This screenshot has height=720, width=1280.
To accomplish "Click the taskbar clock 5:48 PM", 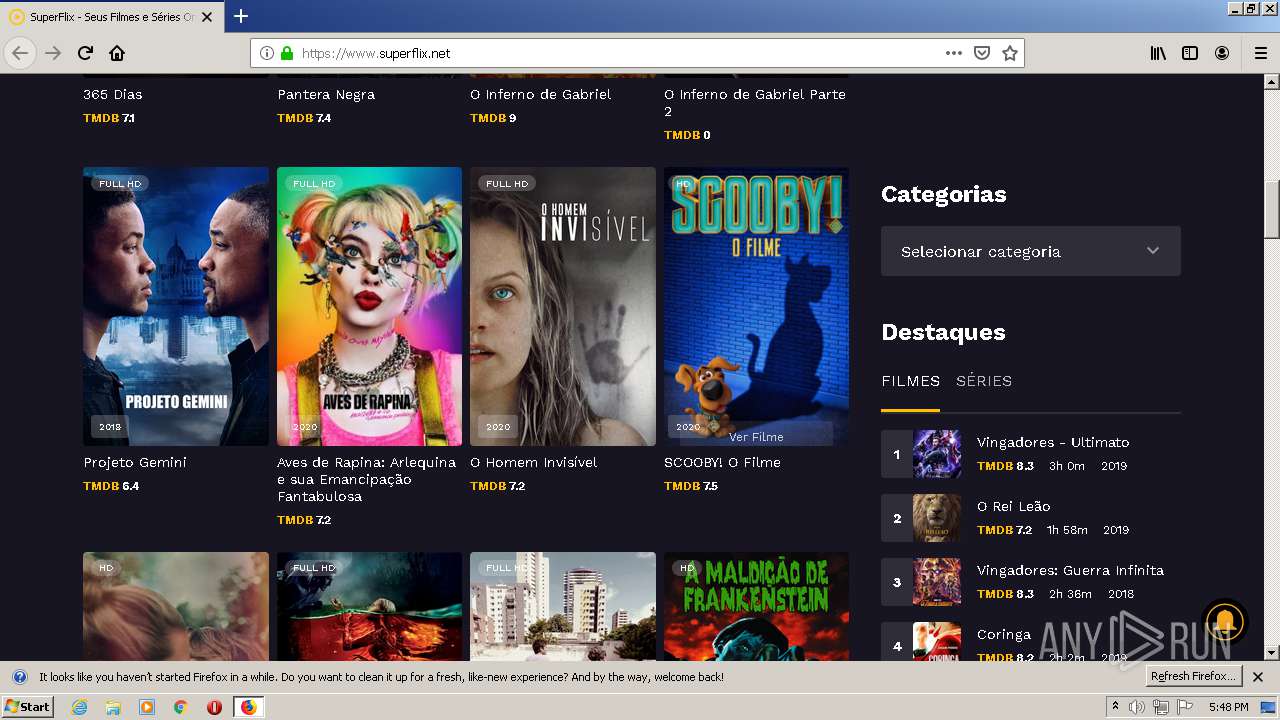I will 1228,707.
